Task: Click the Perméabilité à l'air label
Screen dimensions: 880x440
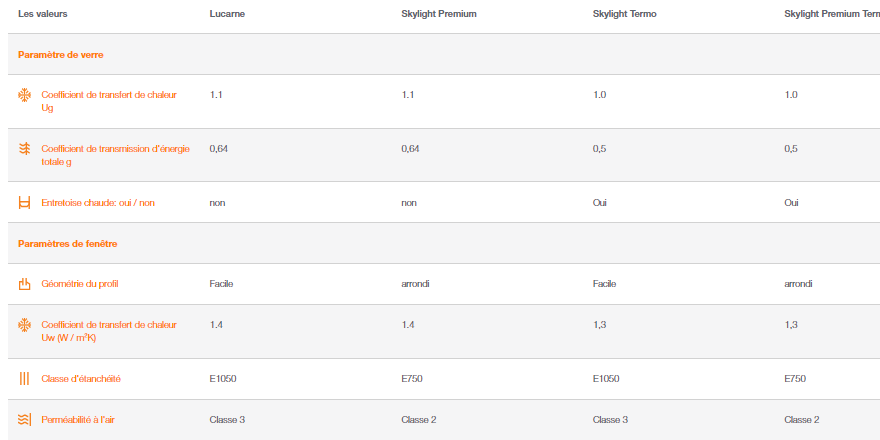Action: pos(78,420)
